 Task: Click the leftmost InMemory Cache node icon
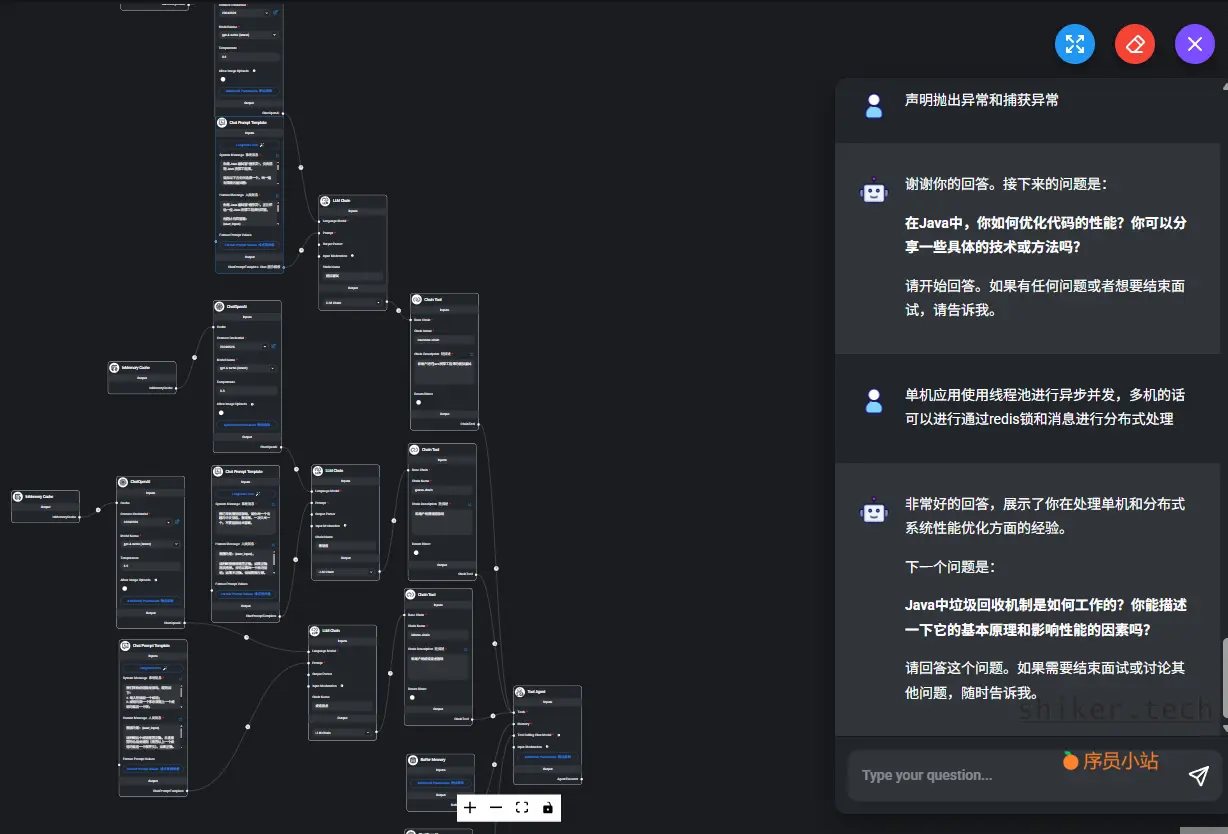(18, 497)
